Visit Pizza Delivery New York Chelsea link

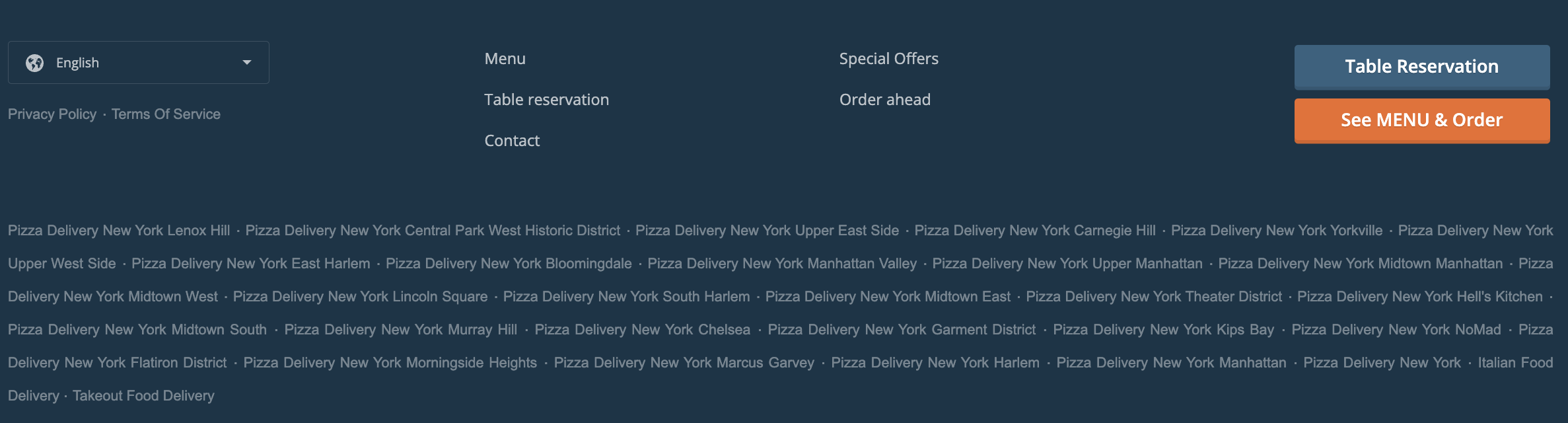(x=643, y=330)
